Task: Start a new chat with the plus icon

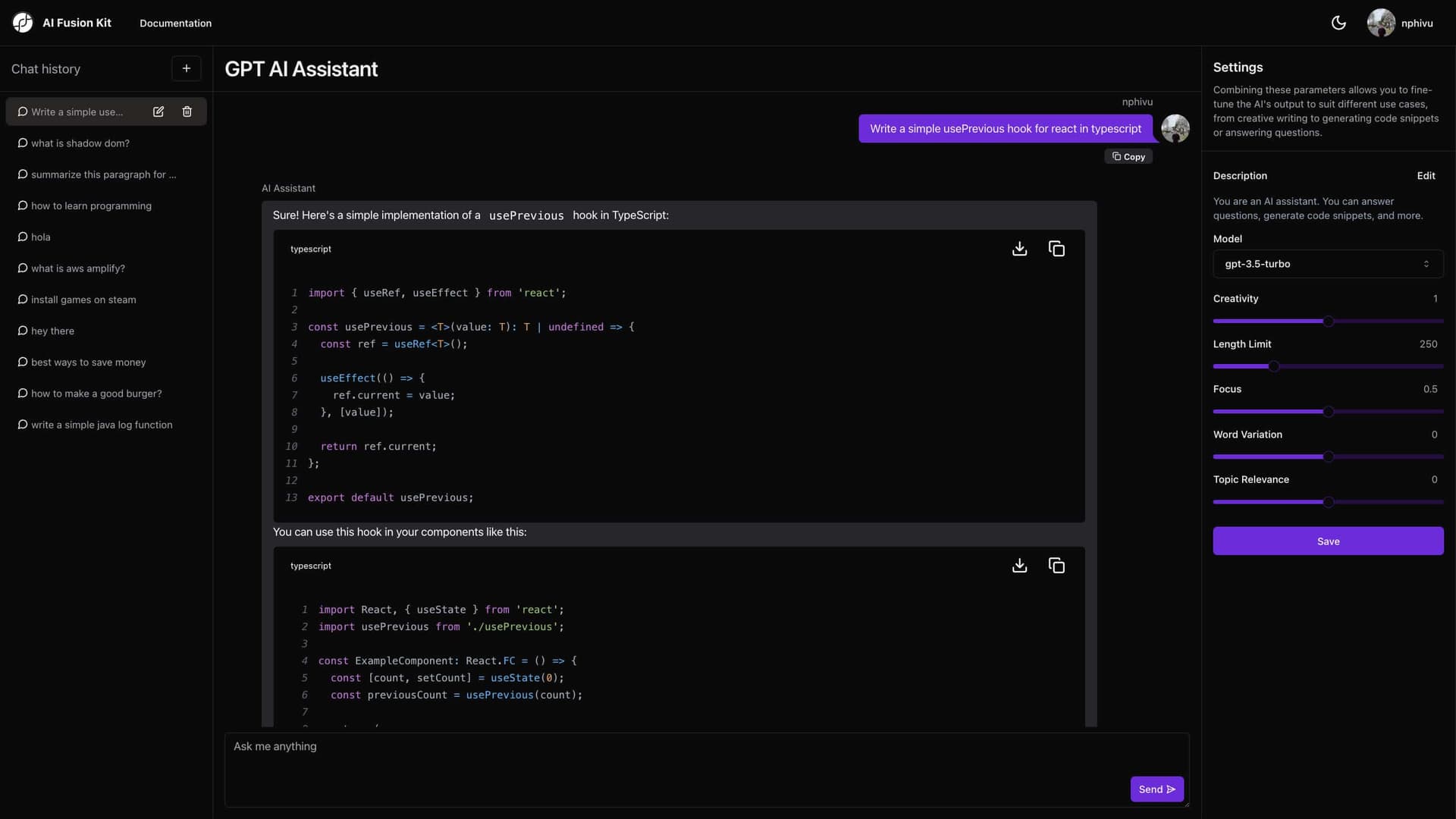Action: click(186, 68)
